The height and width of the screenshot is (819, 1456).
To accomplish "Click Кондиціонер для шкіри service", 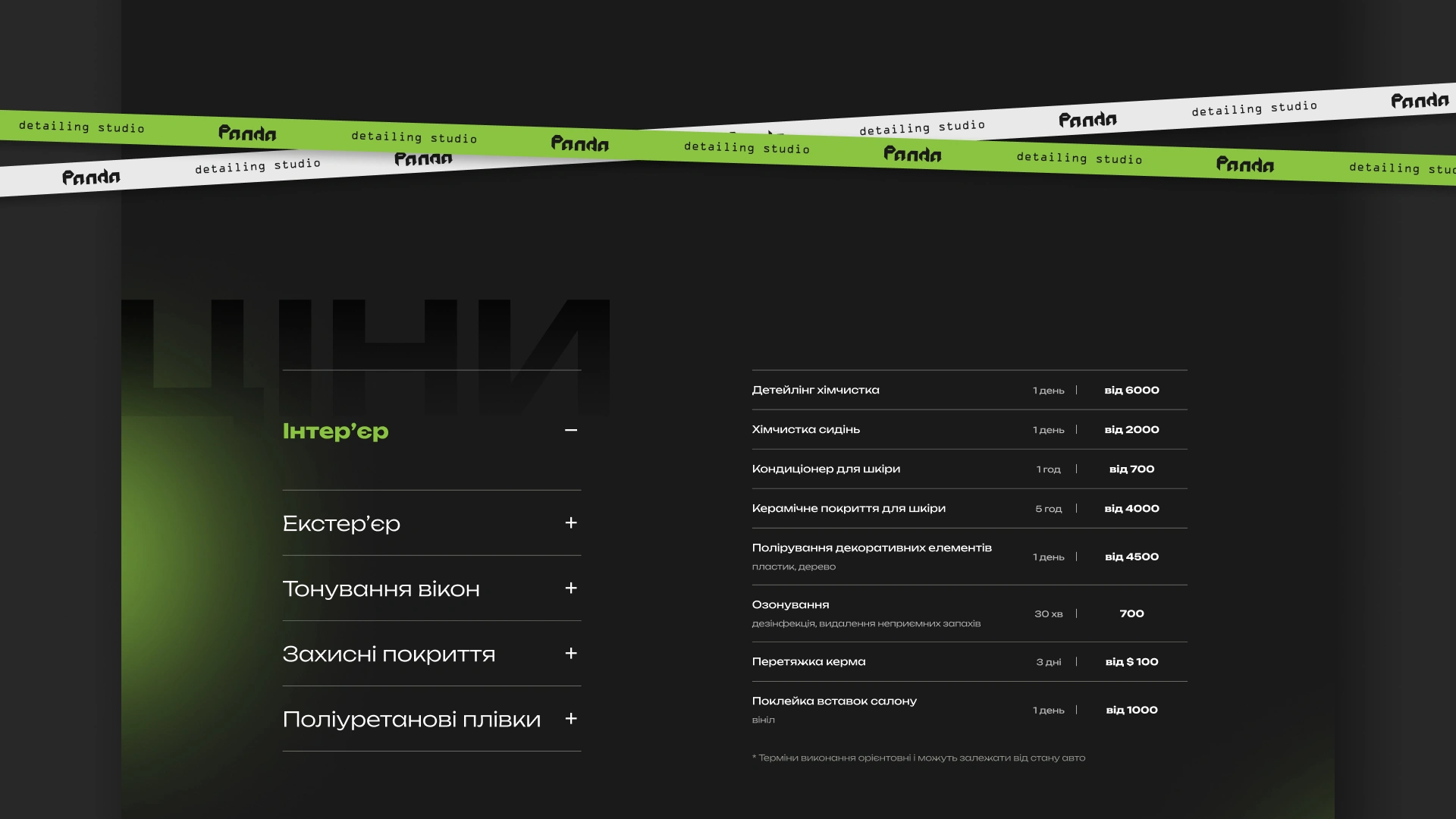I will coord(826,469).
